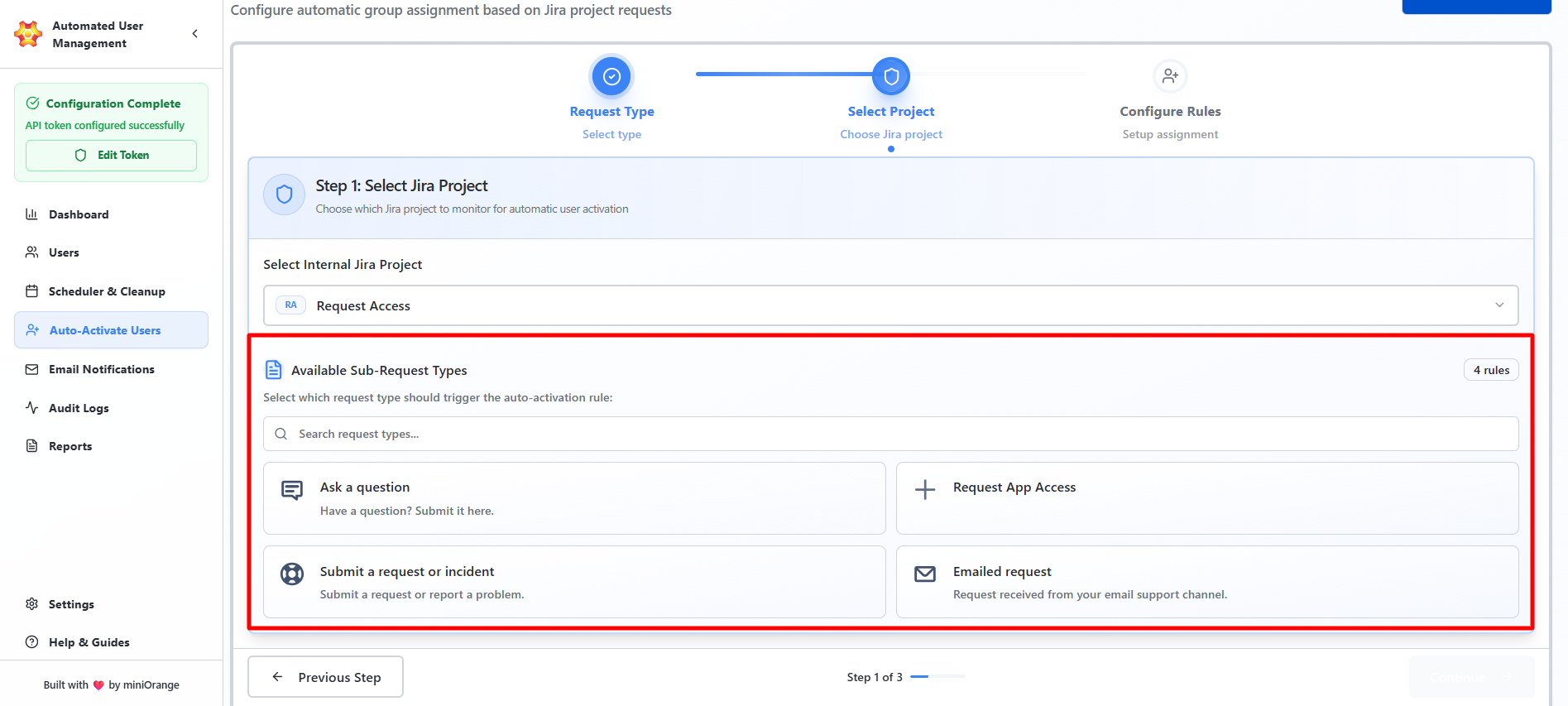
Task: Click the plus icon for Request App Access
Action: 925,489
